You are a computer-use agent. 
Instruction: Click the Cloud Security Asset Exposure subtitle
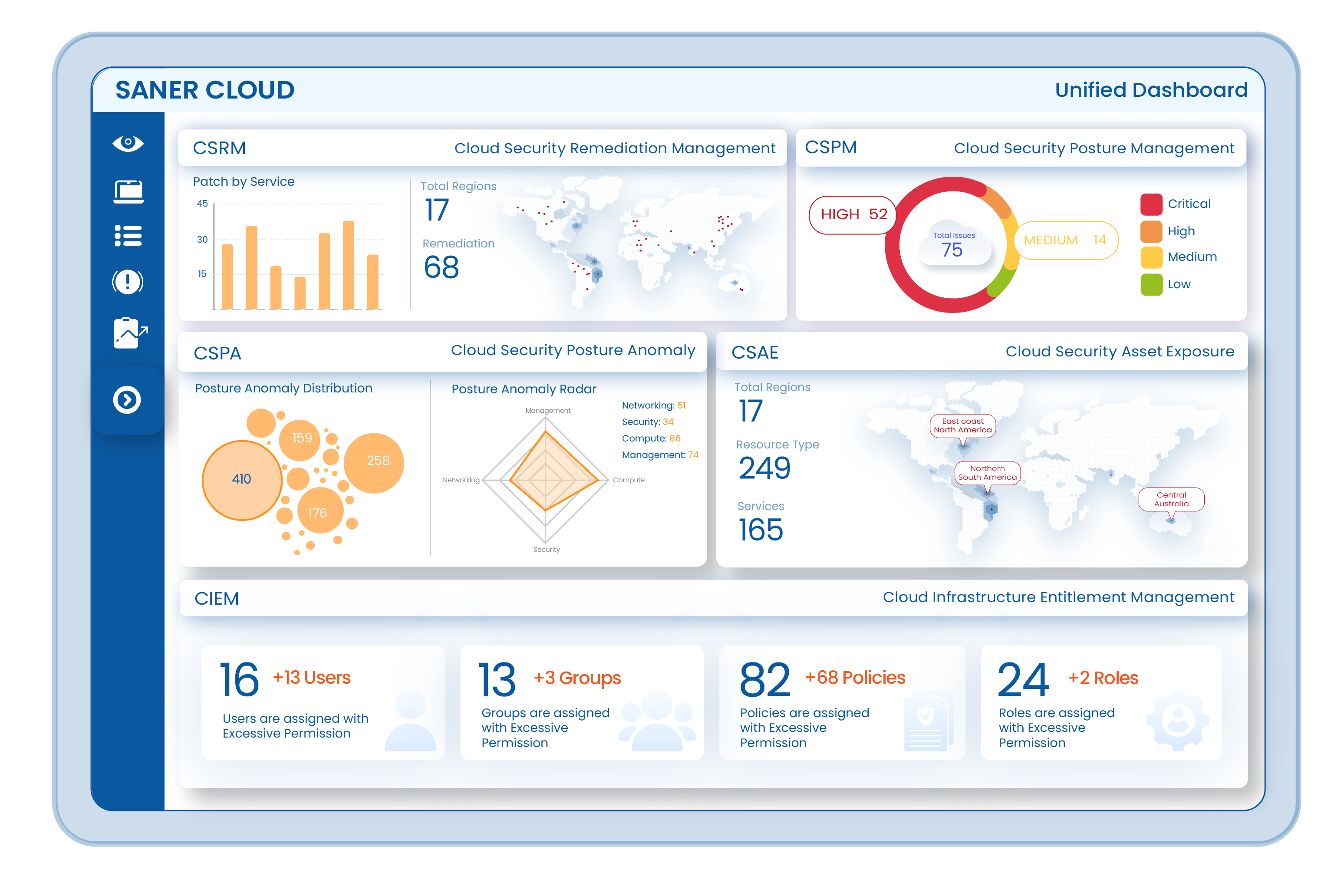coord(1120,352)
